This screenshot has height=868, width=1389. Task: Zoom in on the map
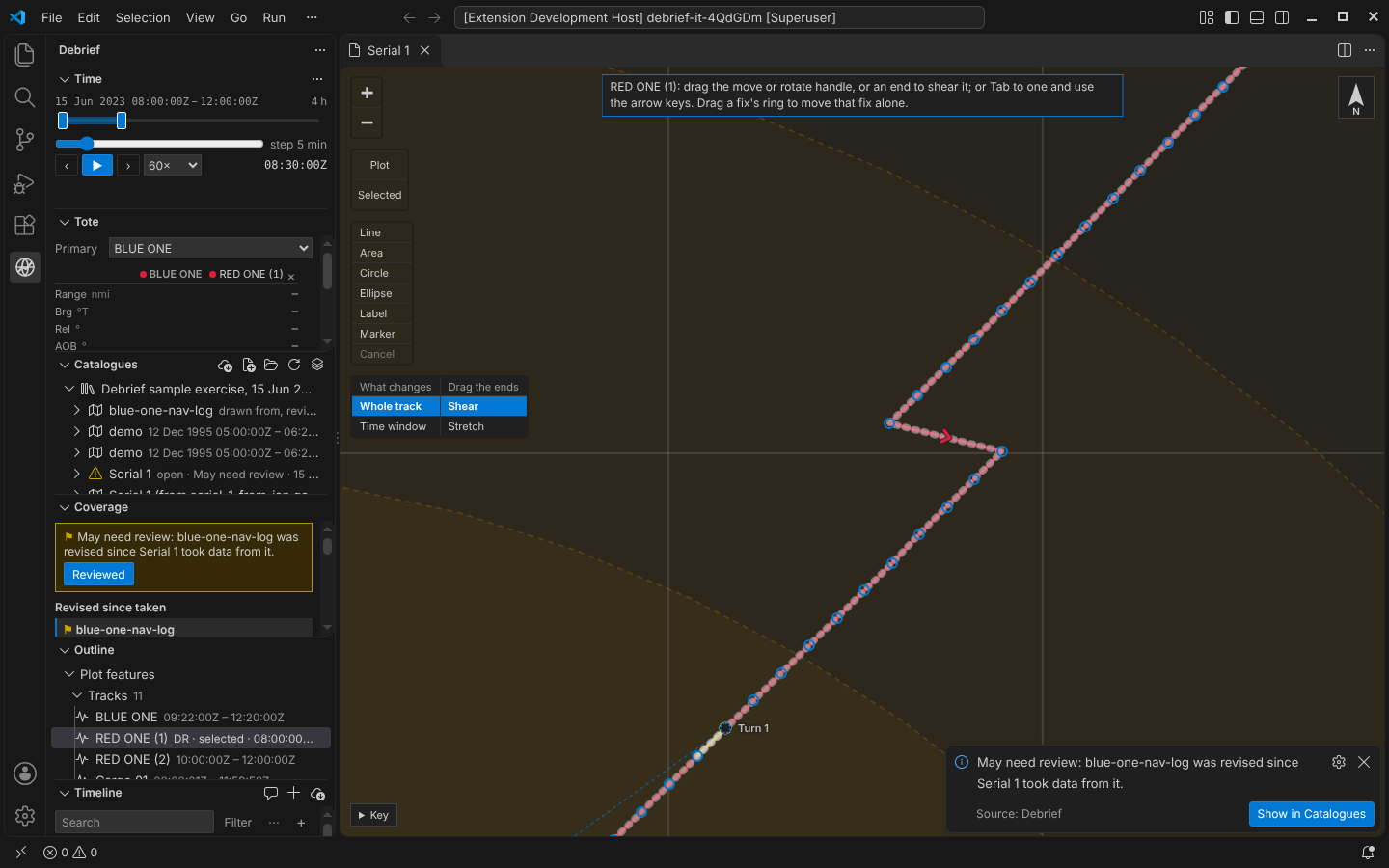click(x=367, y=93)
